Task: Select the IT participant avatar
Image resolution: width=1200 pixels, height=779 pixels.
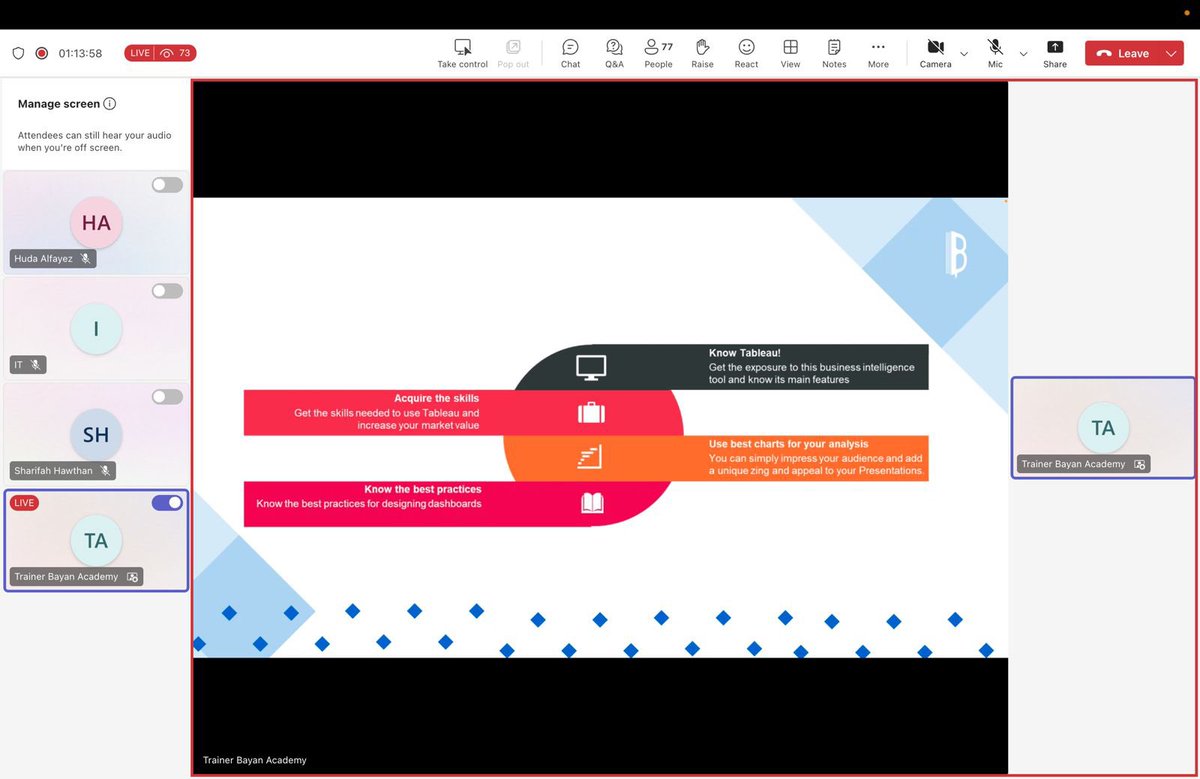Action: [x=96, y=329]
